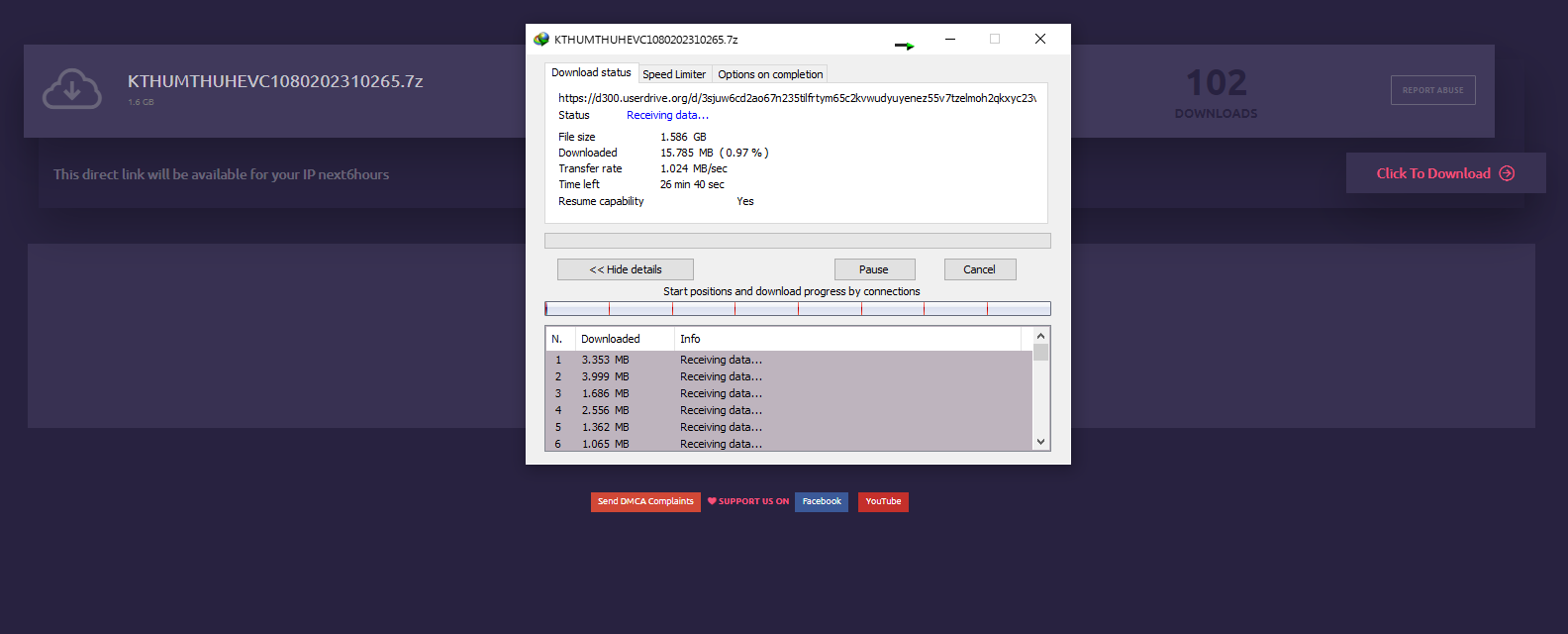Click the cloud download icon on webpage
Screen dimensions: 1568x634
click(72, 89)
